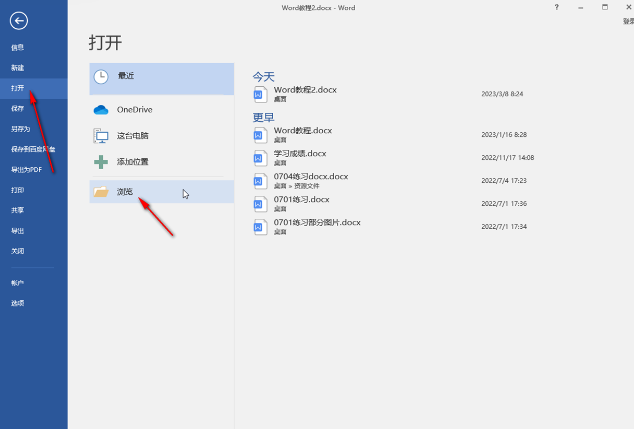634x429 pixels.
Task: Open the Browse folder icon (浏览)
Action: (x=101, y=192)
